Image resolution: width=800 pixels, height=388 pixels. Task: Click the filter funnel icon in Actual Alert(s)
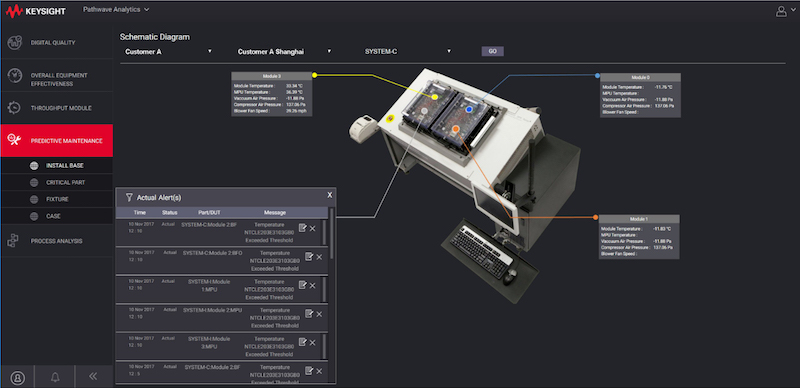(x=129, y=197)
